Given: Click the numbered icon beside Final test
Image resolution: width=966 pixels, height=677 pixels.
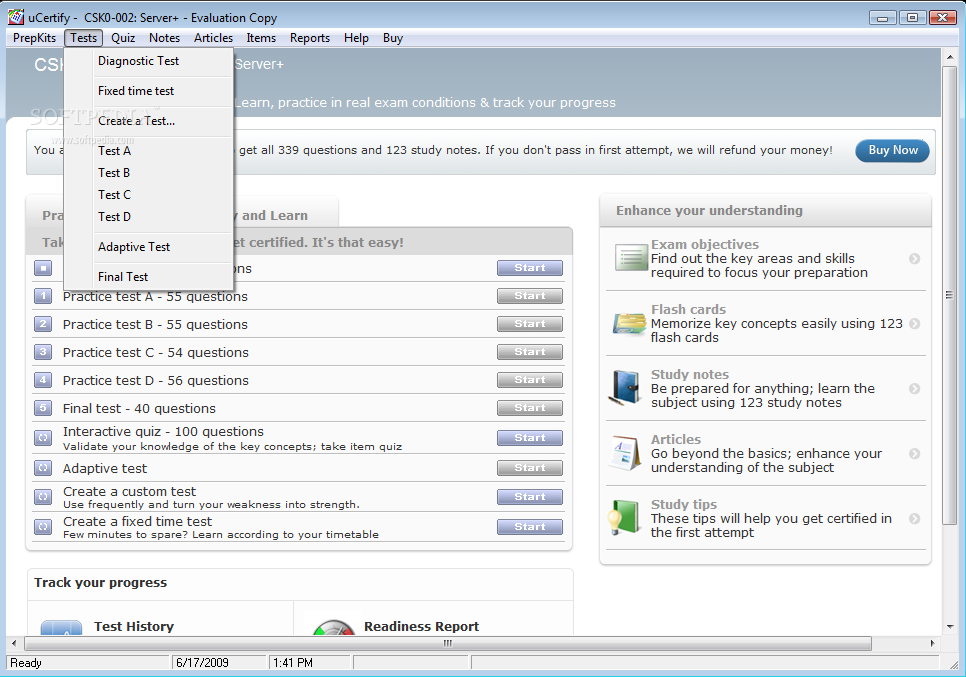Looking at the screenshot, I should click(43, 408).
